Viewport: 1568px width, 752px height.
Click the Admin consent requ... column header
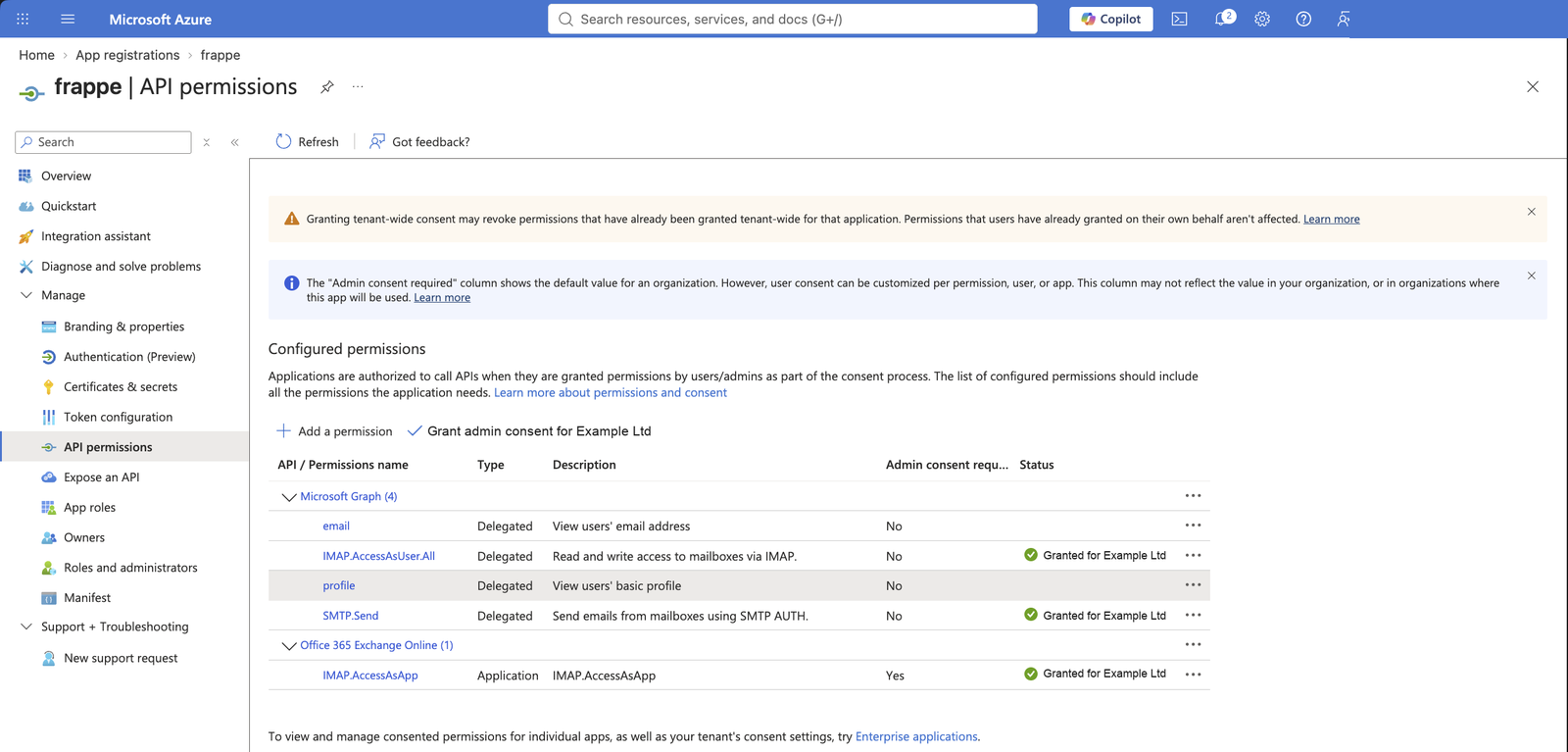coord(947,465)
